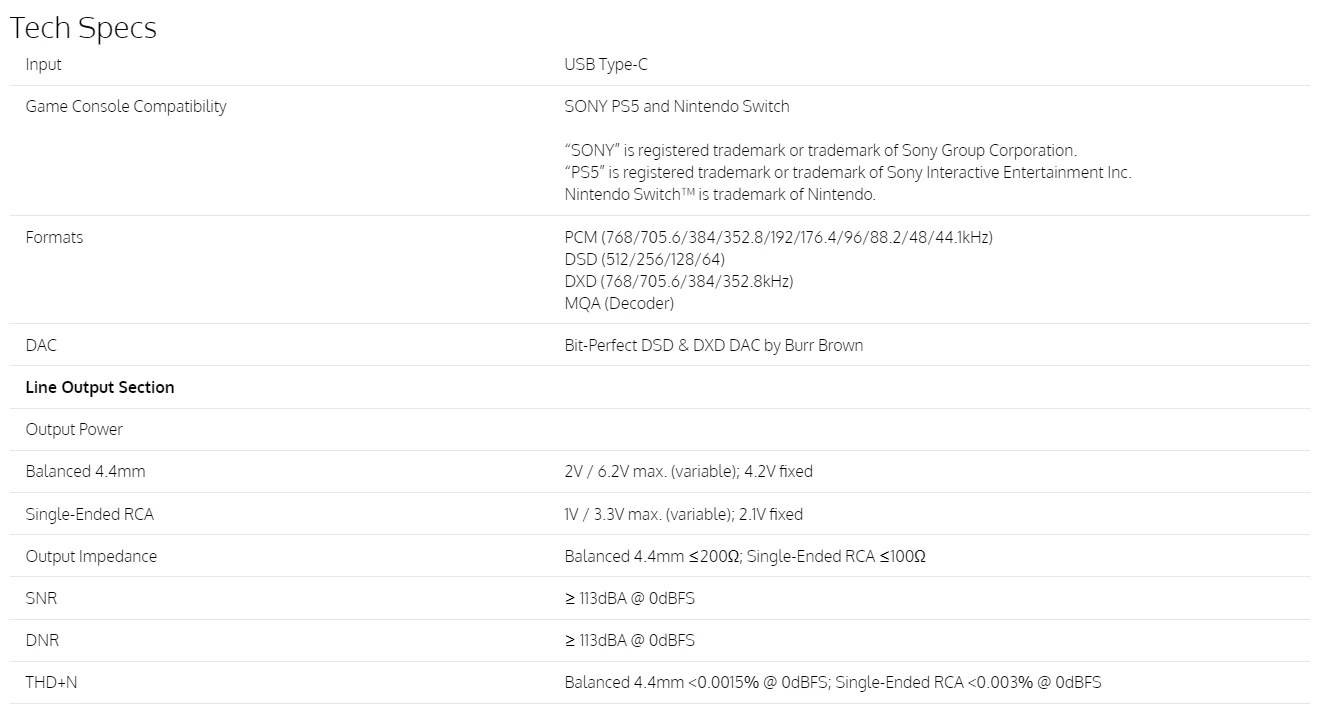Viewport: 1321px width, 715px height.
Task: Select the Output Power label
Action: click(x=74, y=430)
